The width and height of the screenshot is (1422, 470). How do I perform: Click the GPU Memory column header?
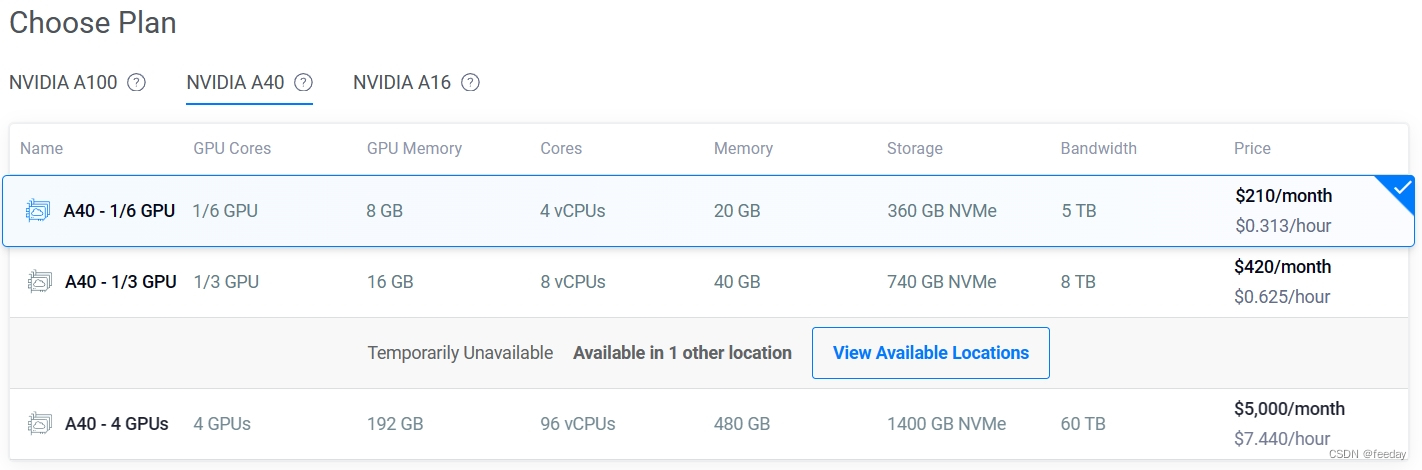[414, 148]
